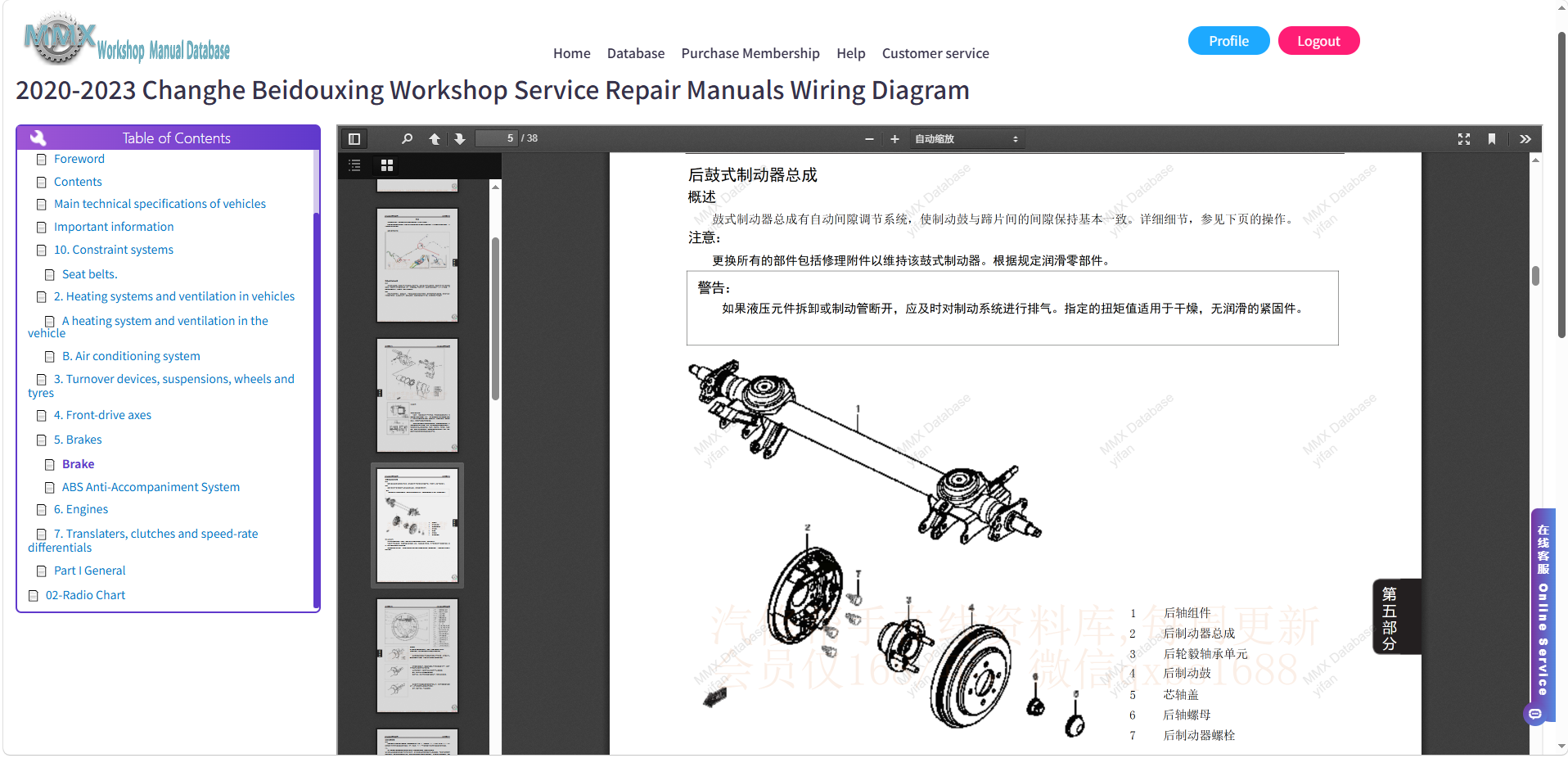Open the PDF find search tool

pyautogui.click(x=407, y=139)
